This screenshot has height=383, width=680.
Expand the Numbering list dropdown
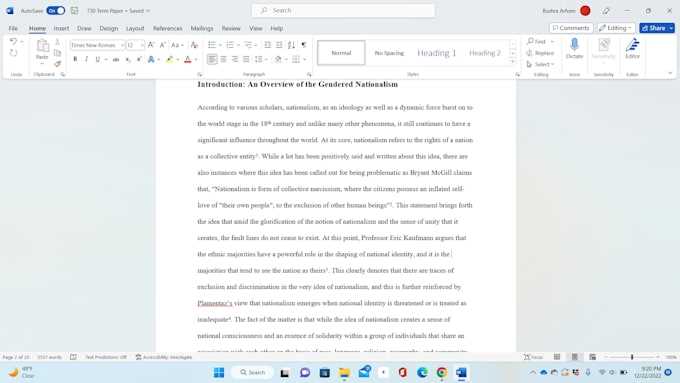(238, 45)
